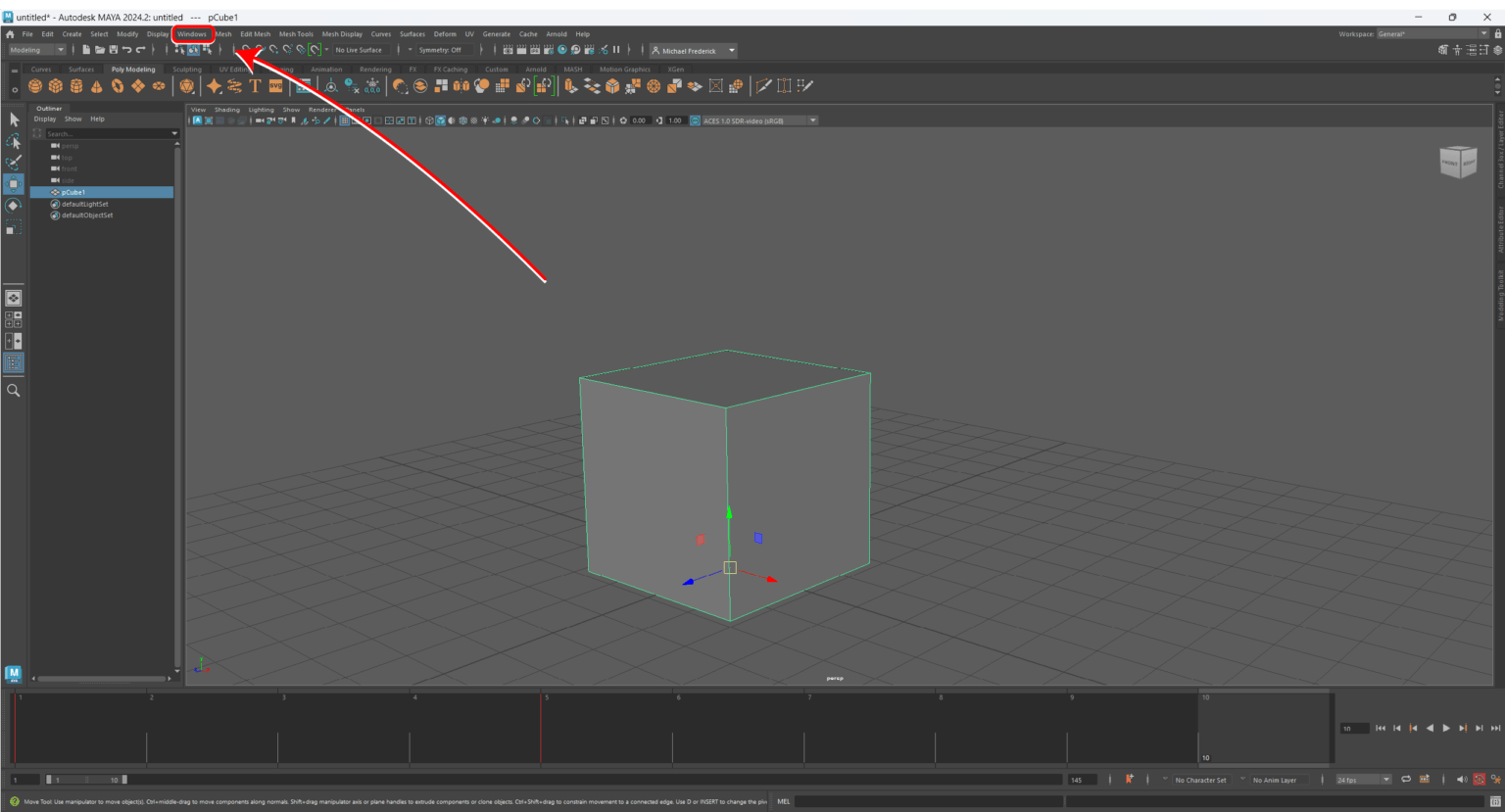This screenshot has width=1505, height=812.
Task: Create a polygon cube from the shelf
Action: click(x=56, y=86)
